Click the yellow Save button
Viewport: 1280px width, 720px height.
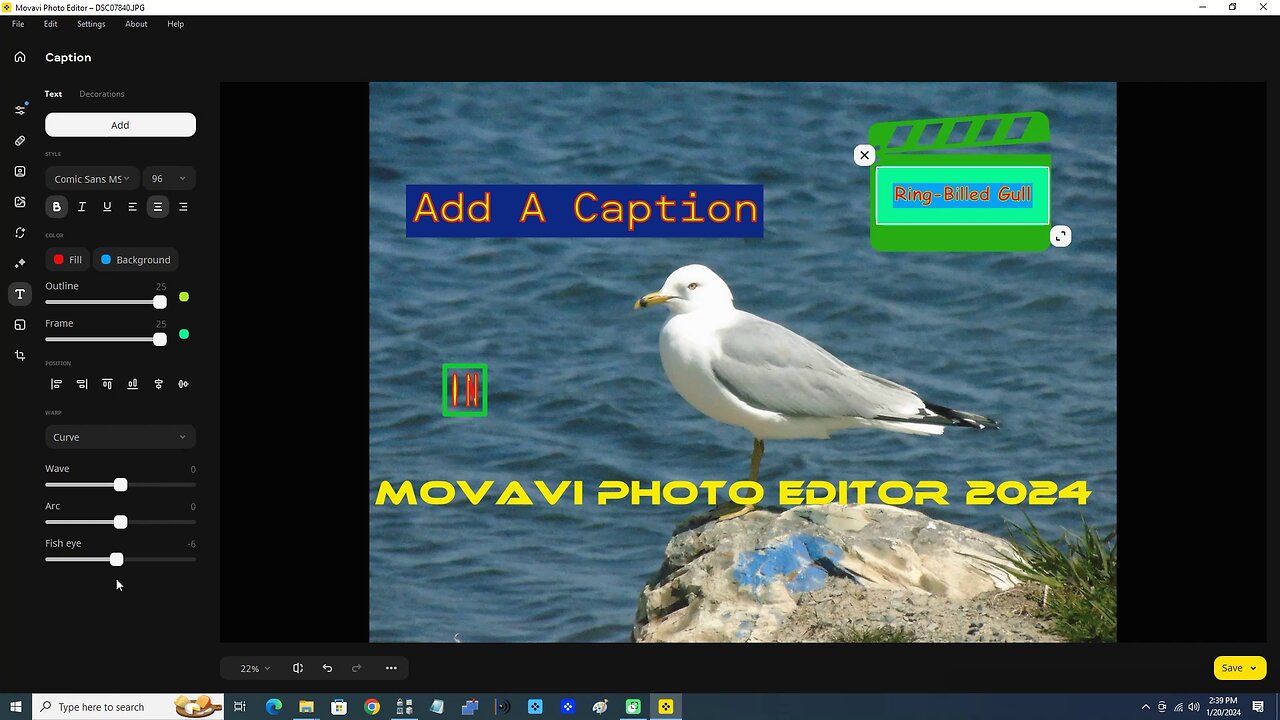pyautogui.click(x=1240, y=668)
